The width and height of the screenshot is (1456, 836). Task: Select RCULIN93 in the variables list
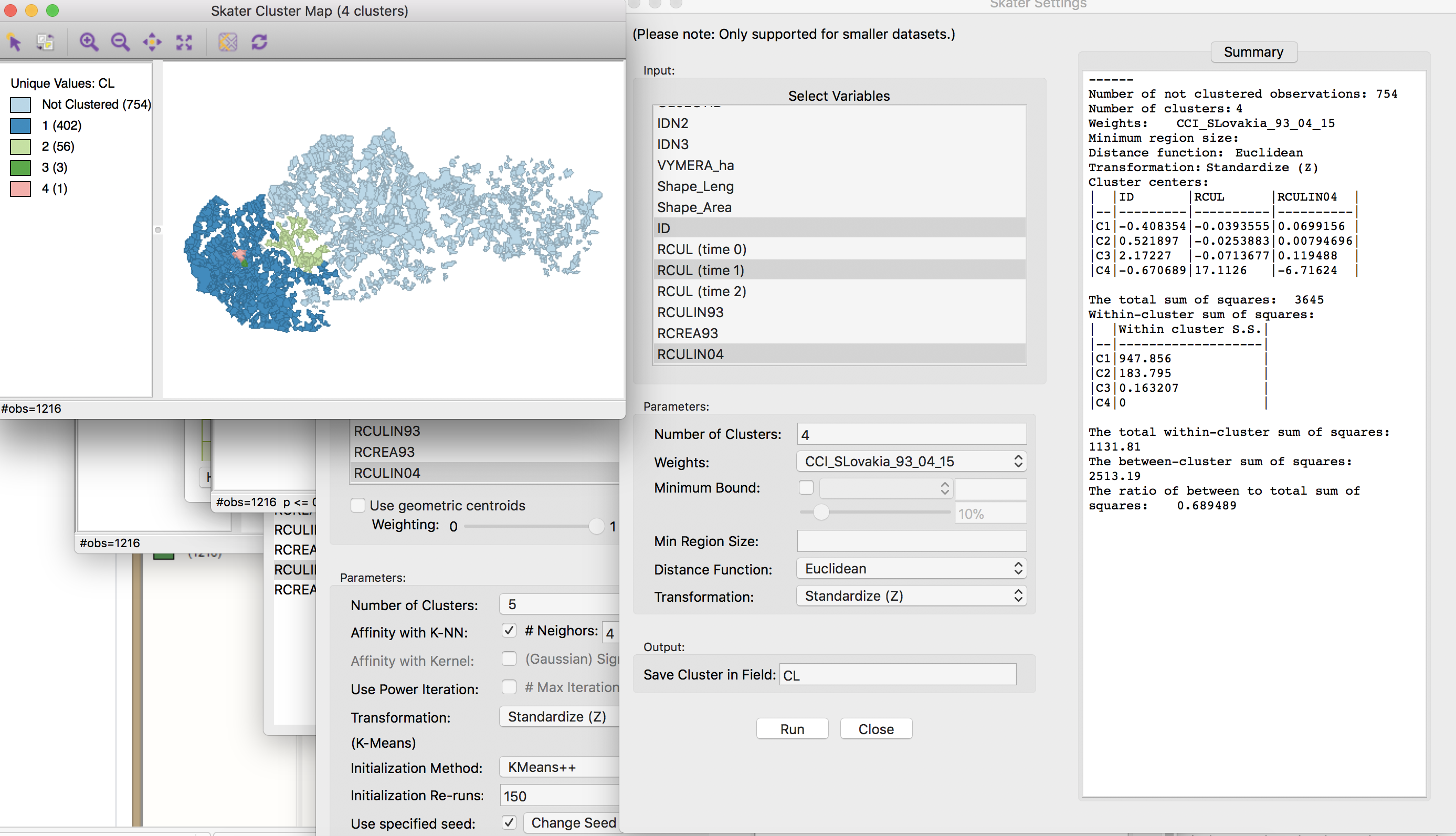point(690,312)
